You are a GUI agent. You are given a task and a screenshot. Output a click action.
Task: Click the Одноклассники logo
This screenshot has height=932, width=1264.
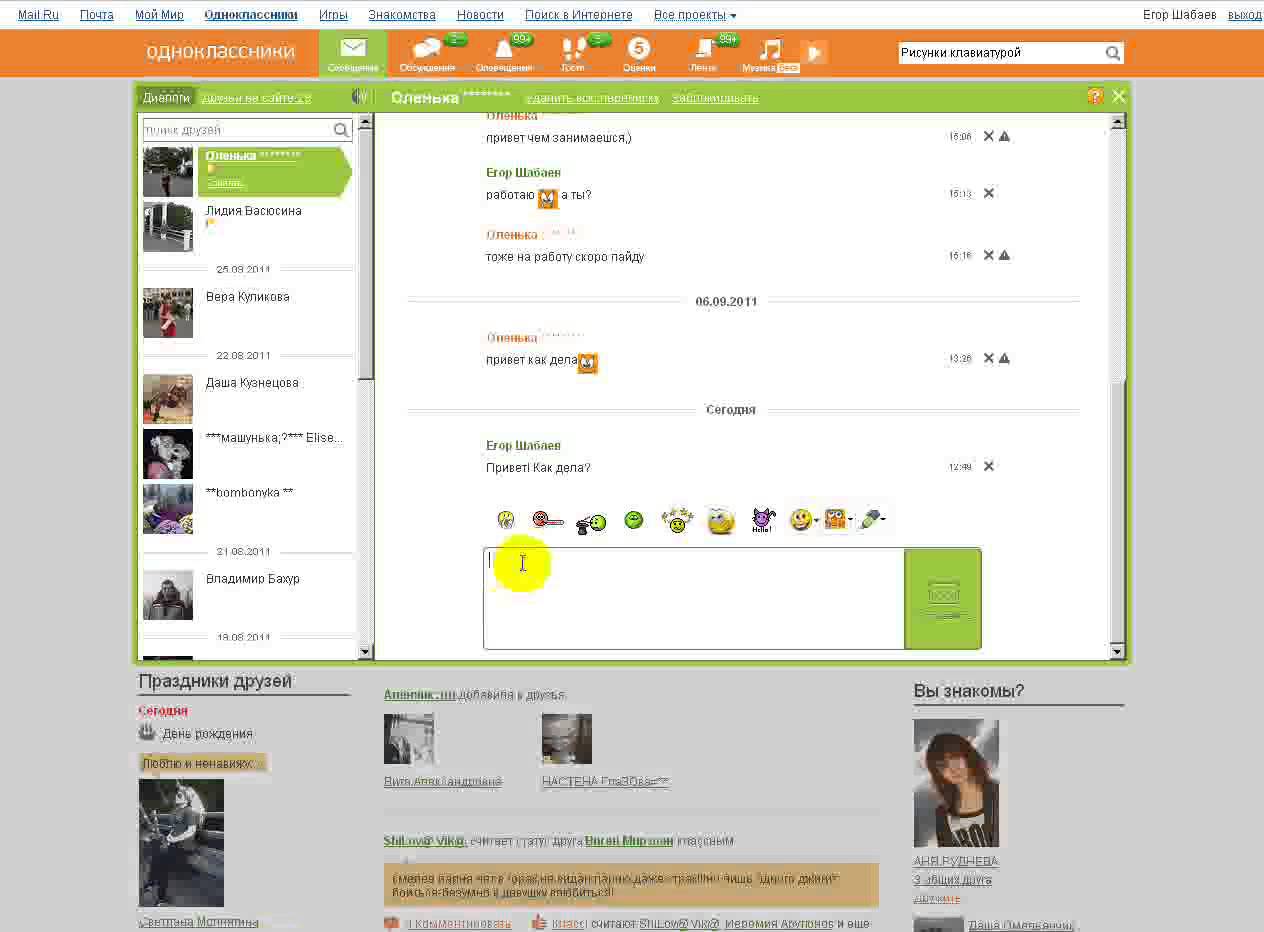click(220, 52)
